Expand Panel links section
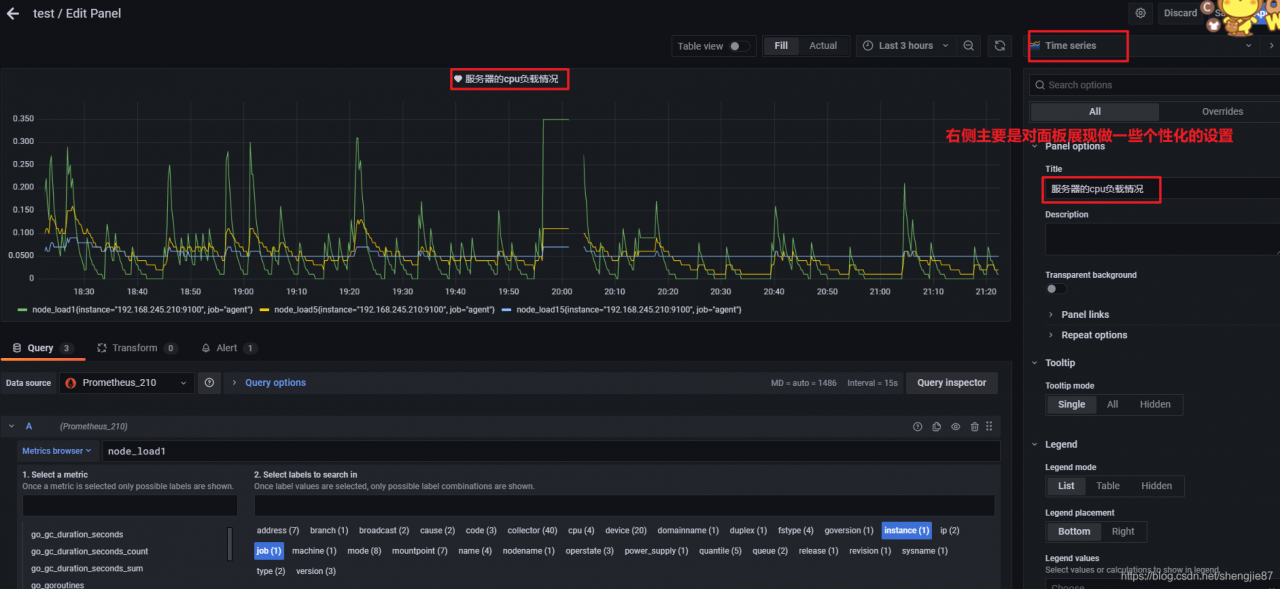The height and width of the screenshot is (589, 1280). pyautogui.click(x=1084, y=315)
